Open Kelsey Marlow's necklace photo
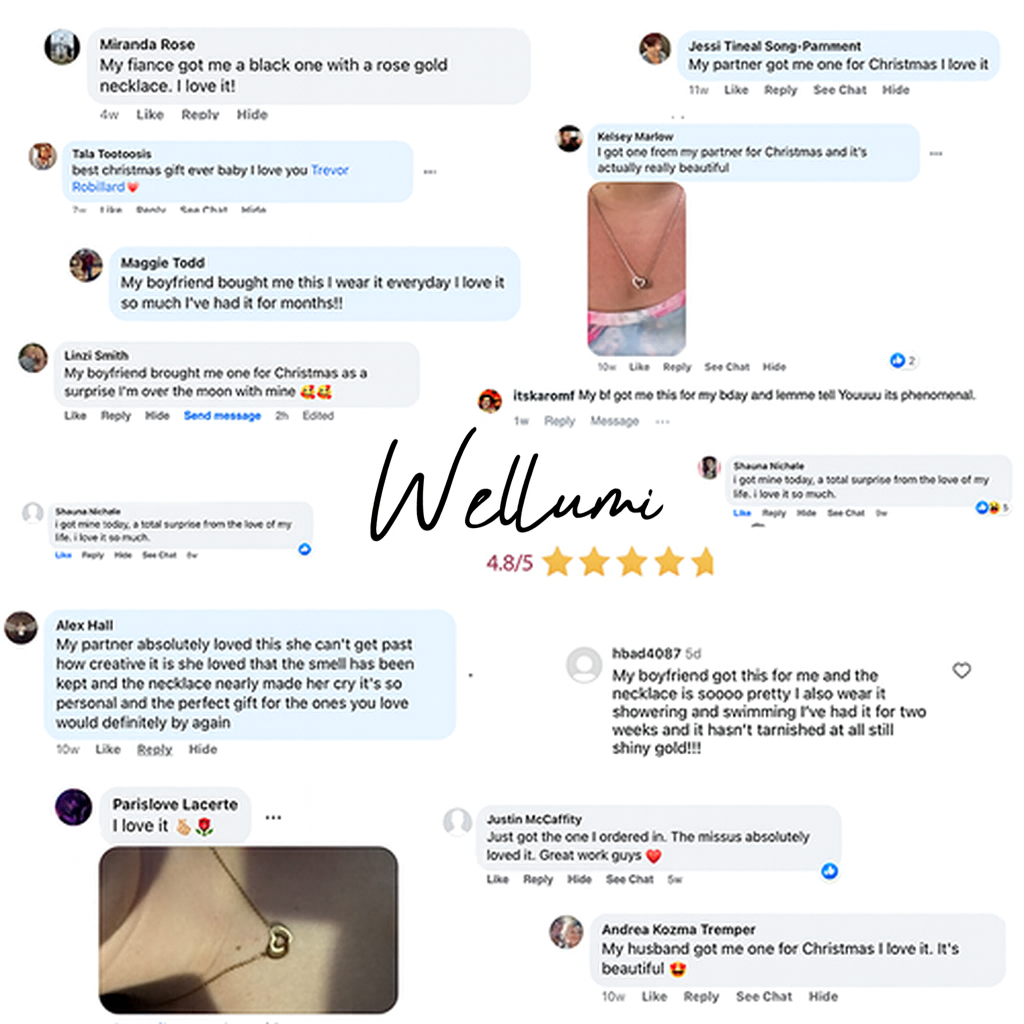Image resolution: width=1024 pixels, height=1024 pixels. 637,269
